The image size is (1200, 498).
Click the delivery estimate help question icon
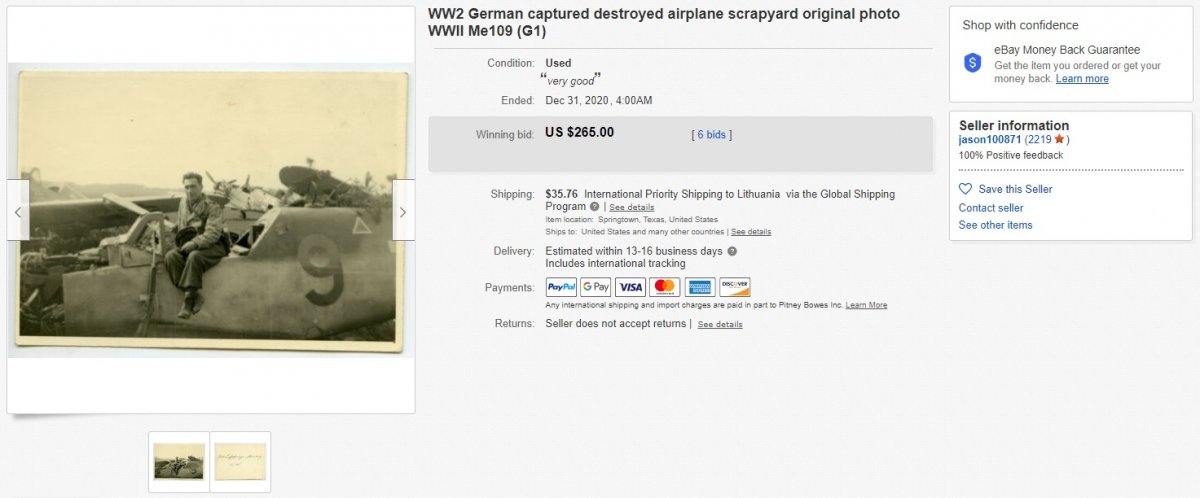(732, 251)
